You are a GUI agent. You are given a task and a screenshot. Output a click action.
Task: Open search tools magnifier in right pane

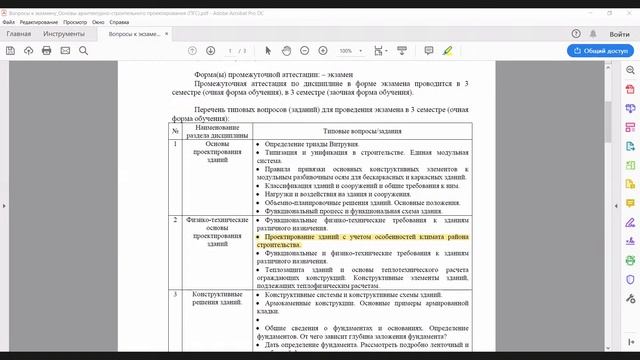click(x=630, y=70)
